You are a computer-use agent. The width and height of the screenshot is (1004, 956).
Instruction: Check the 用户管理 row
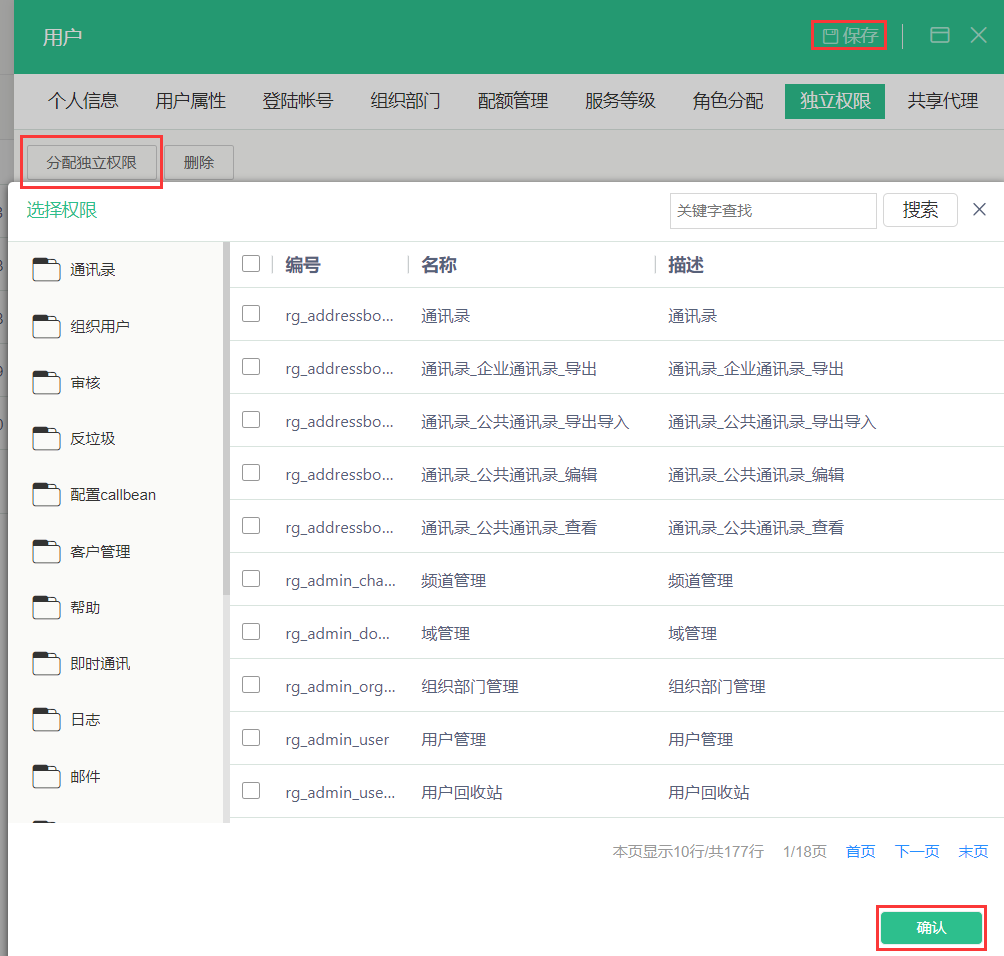coord(251,738)
